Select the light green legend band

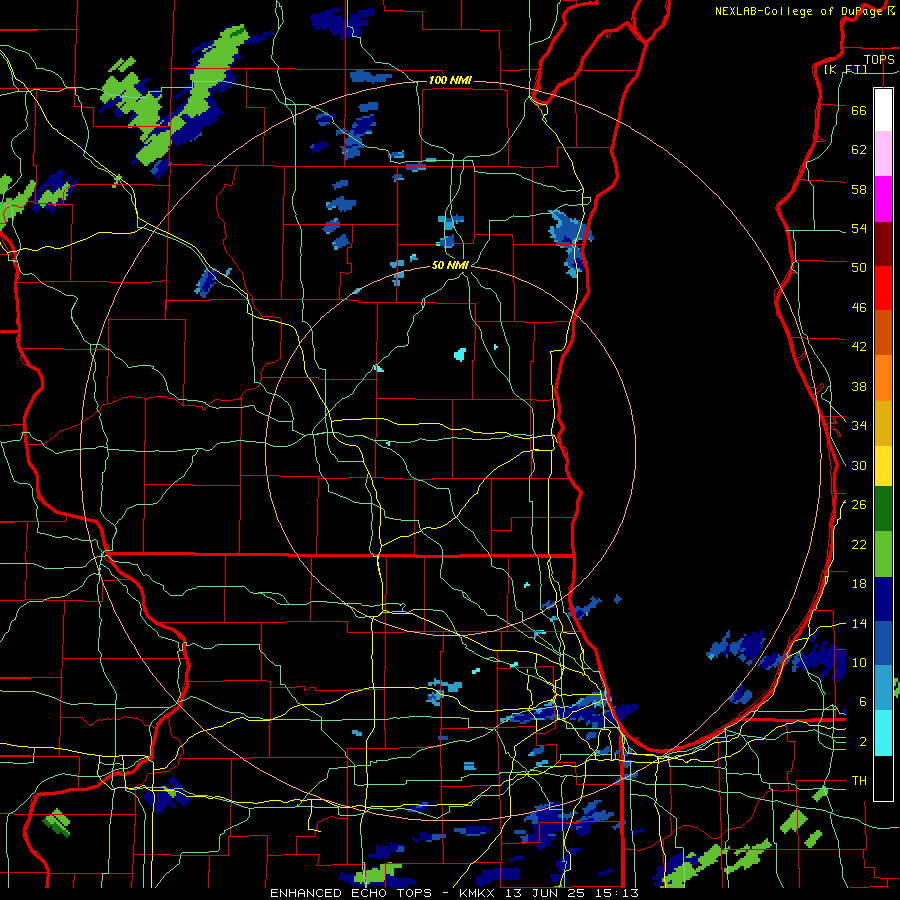883,554
